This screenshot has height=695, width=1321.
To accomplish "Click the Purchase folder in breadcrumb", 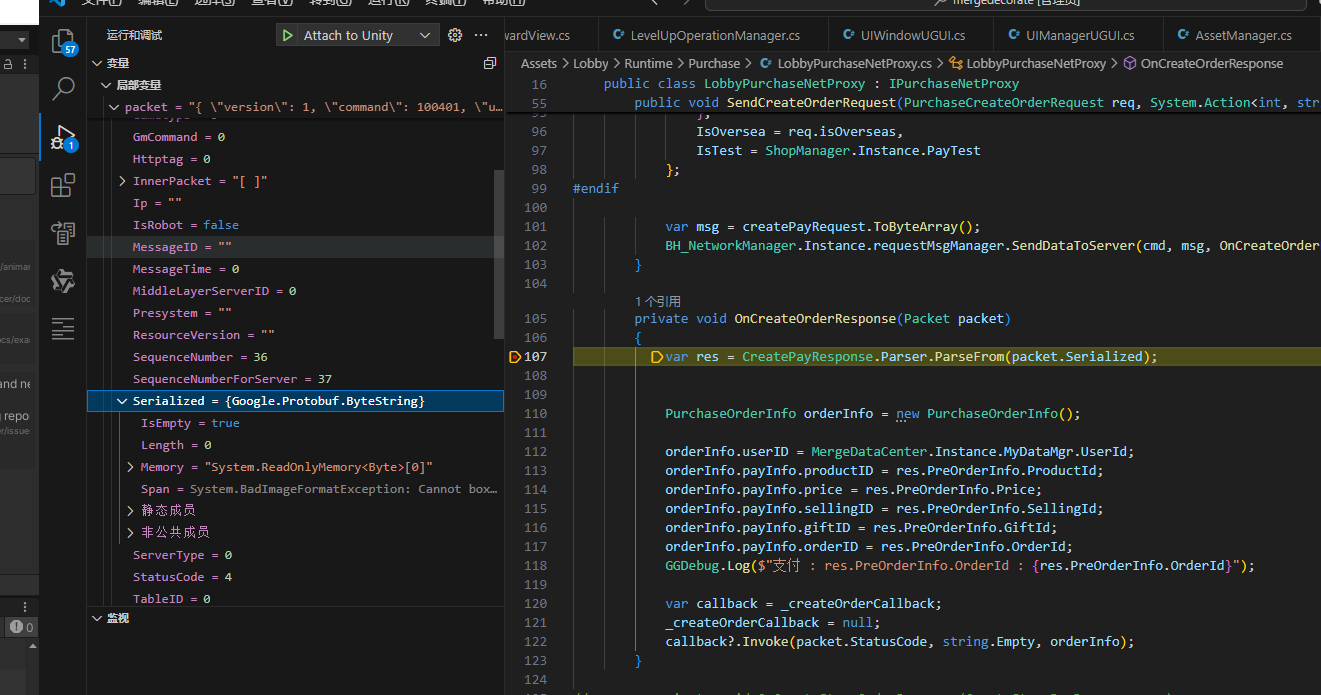I will (x=714, y=63).
